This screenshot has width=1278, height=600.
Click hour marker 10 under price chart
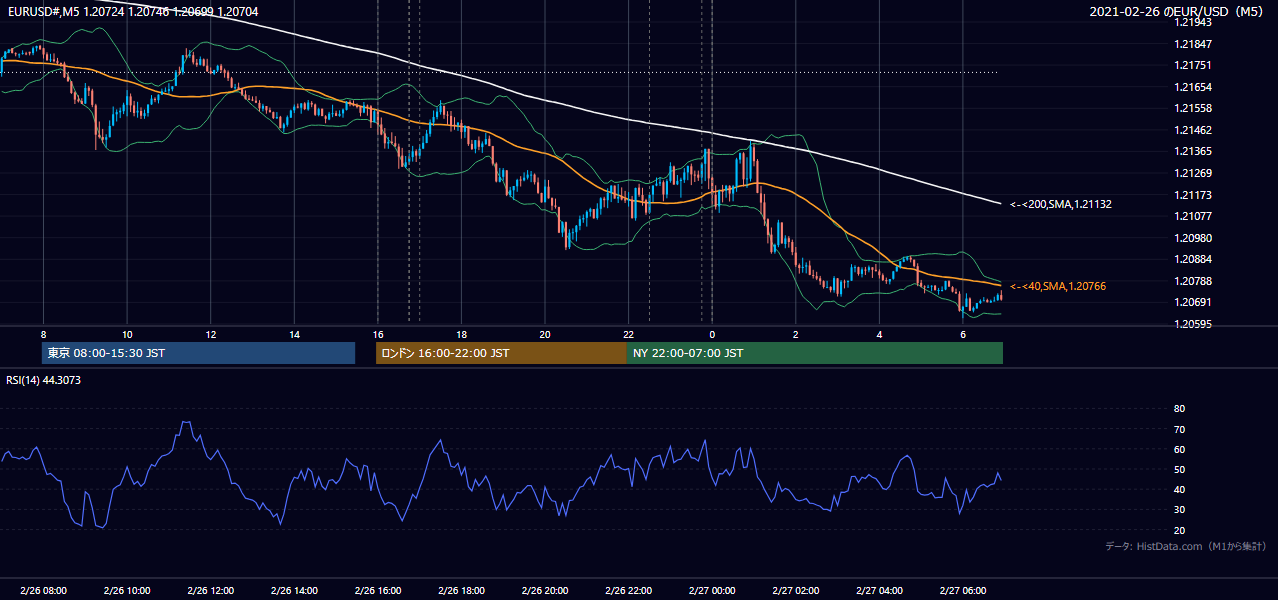(127, 334)
